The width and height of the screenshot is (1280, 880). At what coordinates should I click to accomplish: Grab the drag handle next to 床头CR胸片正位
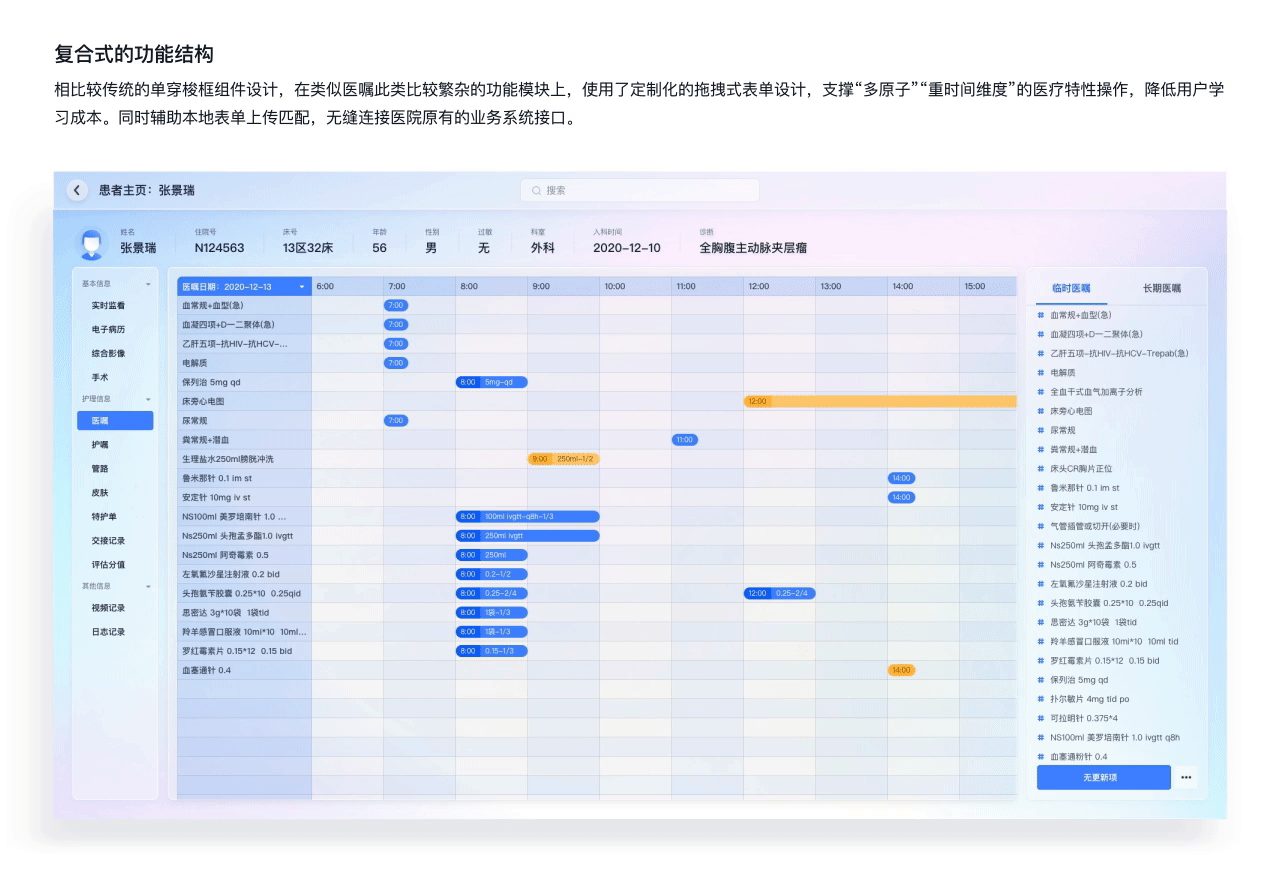coord(1041,469)
